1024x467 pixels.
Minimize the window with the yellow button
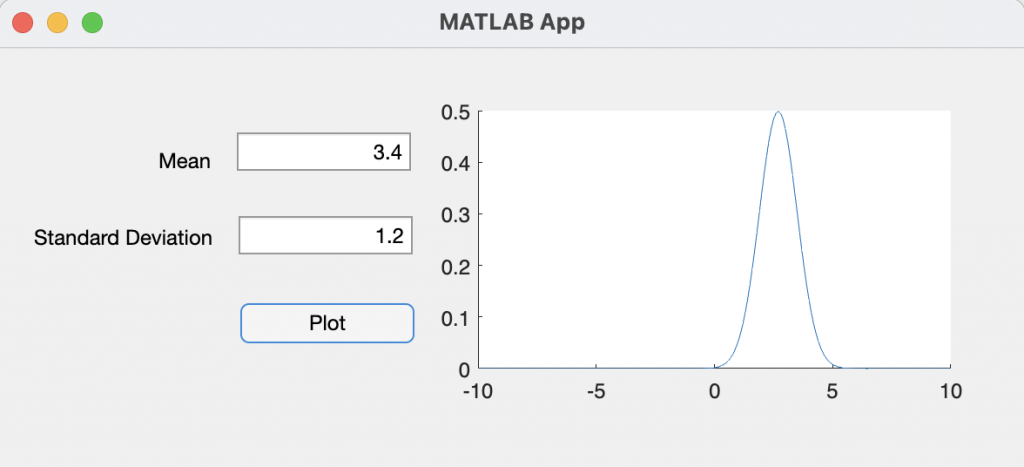(58, 22)
